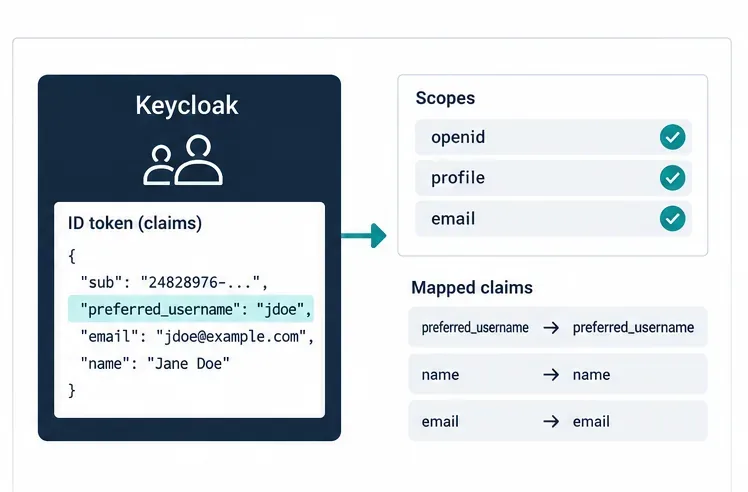Click the closing brace of the token JSON
Screen dimensions: 748x492
tap(72, 391)
